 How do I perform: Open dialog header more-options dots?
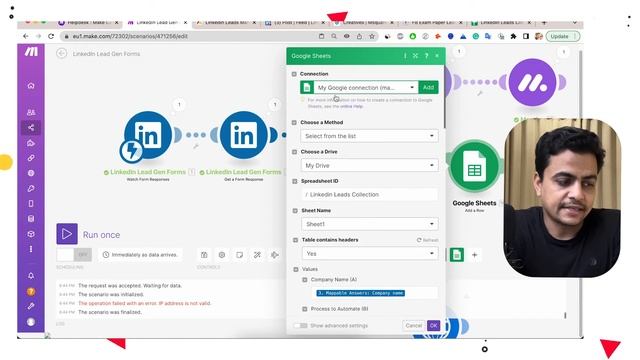click(x=405, y=56)
